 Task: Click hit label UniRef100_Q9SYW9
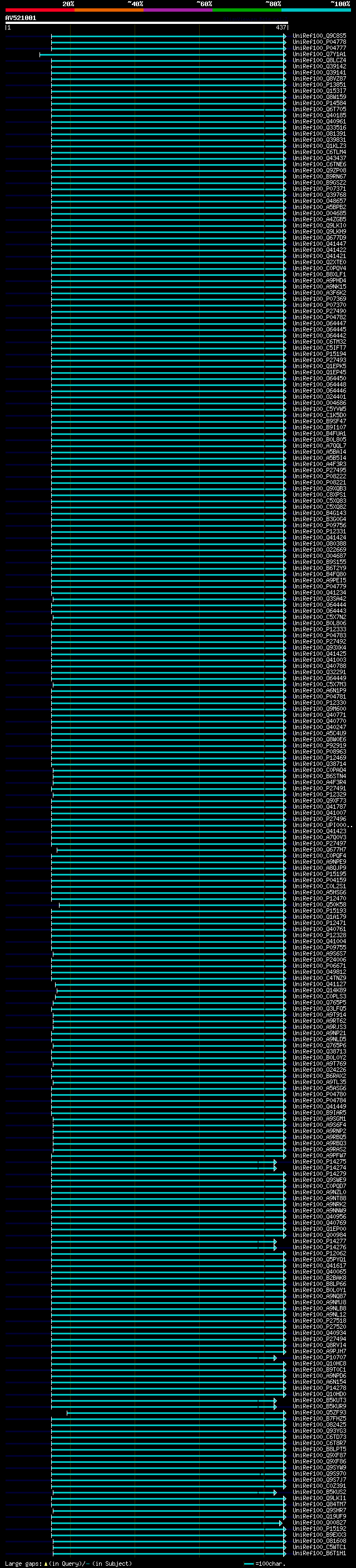coord(319,1467)
